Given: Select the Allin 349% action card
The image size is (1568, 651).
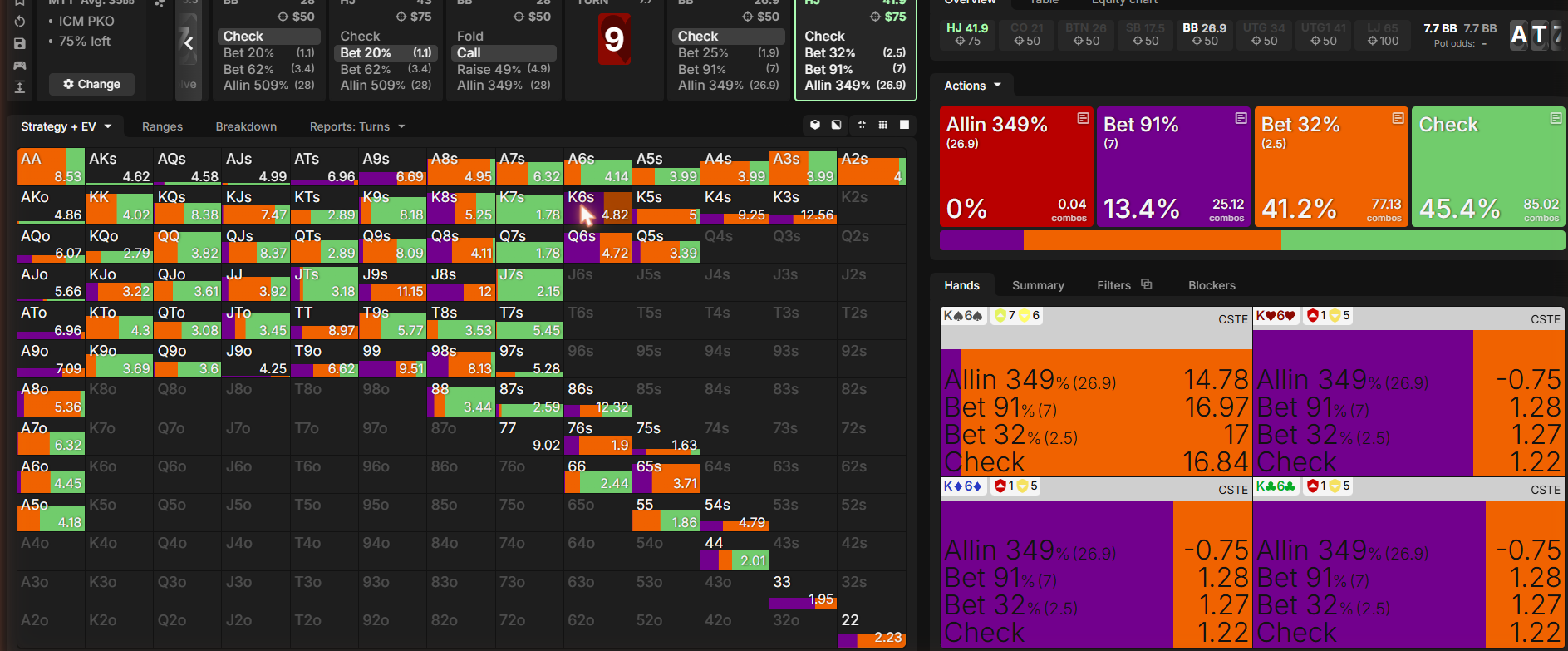Looking at the screenshot, I should tap(1016, 166).
